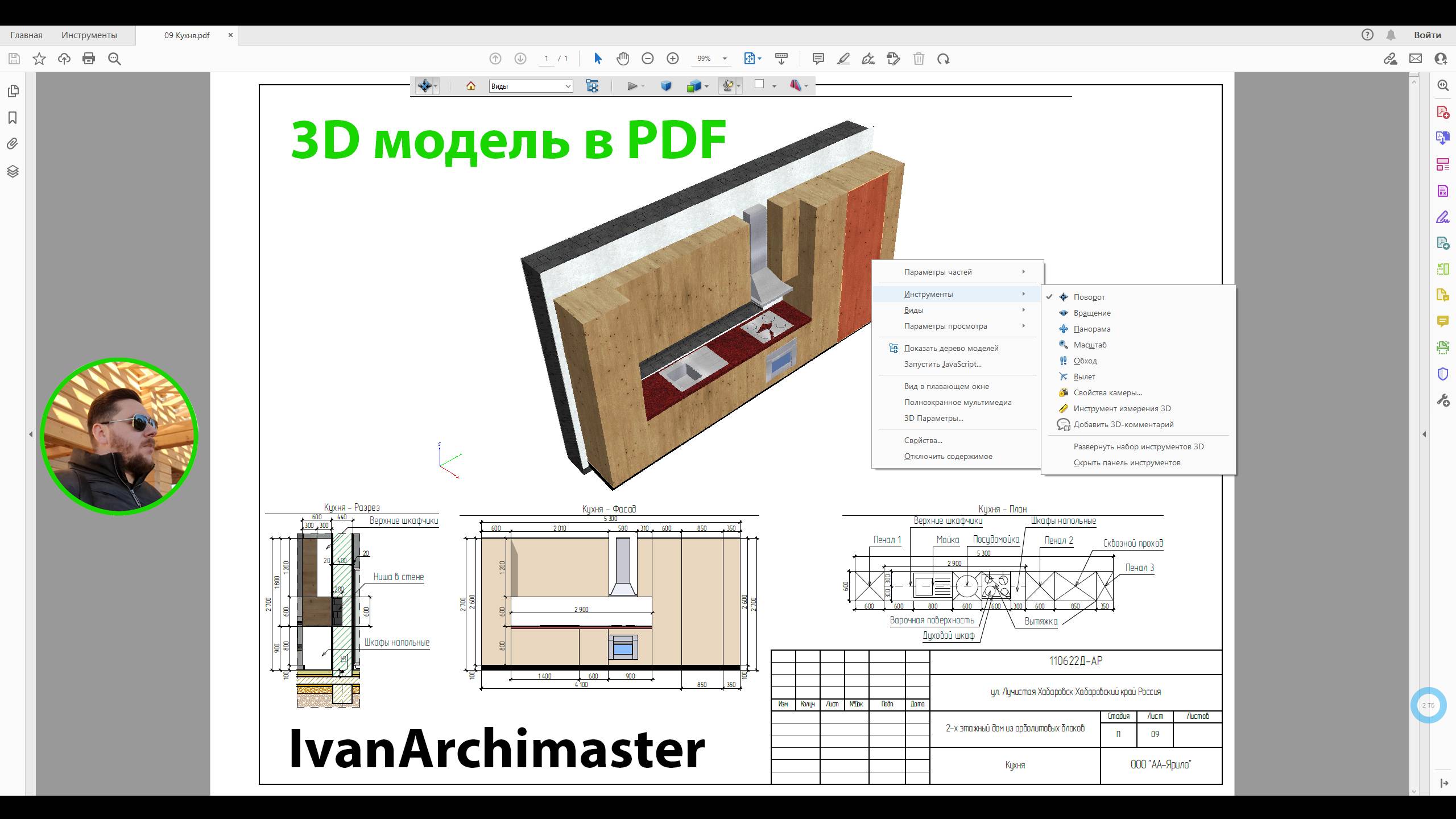Viewport: 1456px width, 819px height.
Task: Toggle the checked Поворот tool in the submenu
Action: 1089,297
